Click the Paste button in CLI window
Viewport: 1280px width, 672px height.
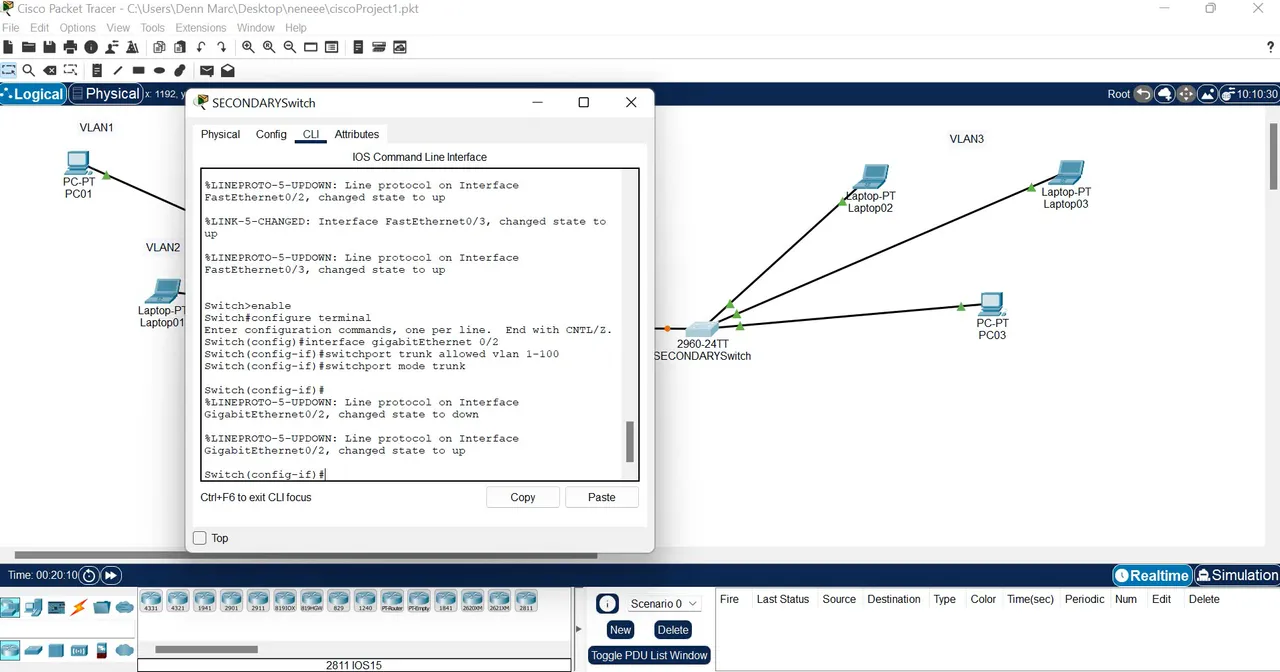coord(602,497)
